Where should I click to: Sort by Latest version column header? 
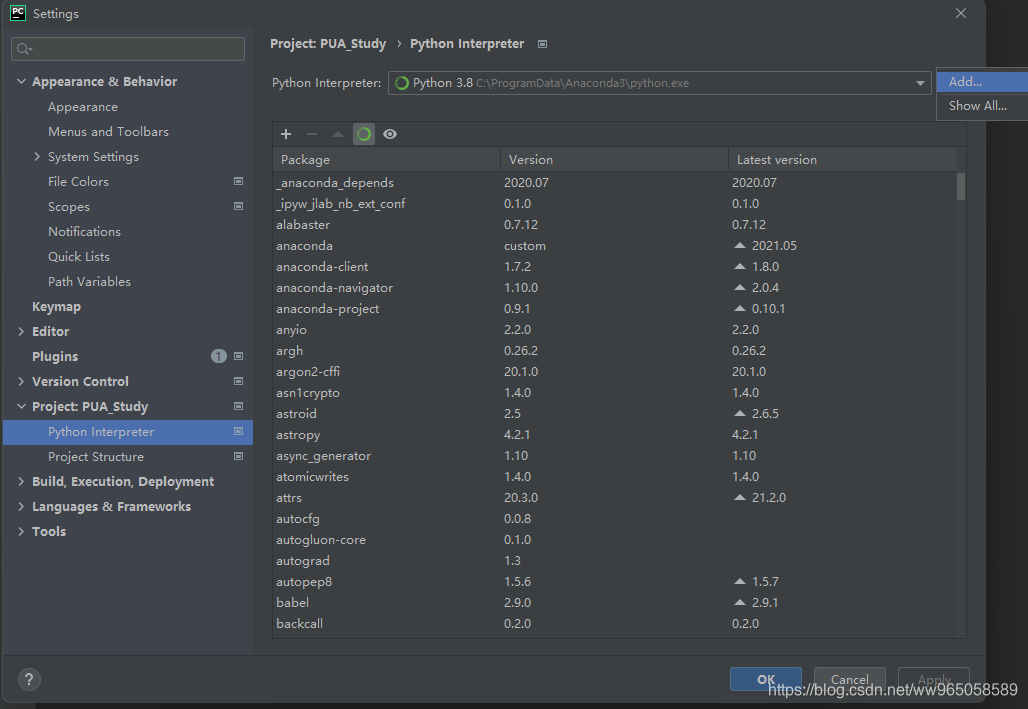tap(842, 159)
